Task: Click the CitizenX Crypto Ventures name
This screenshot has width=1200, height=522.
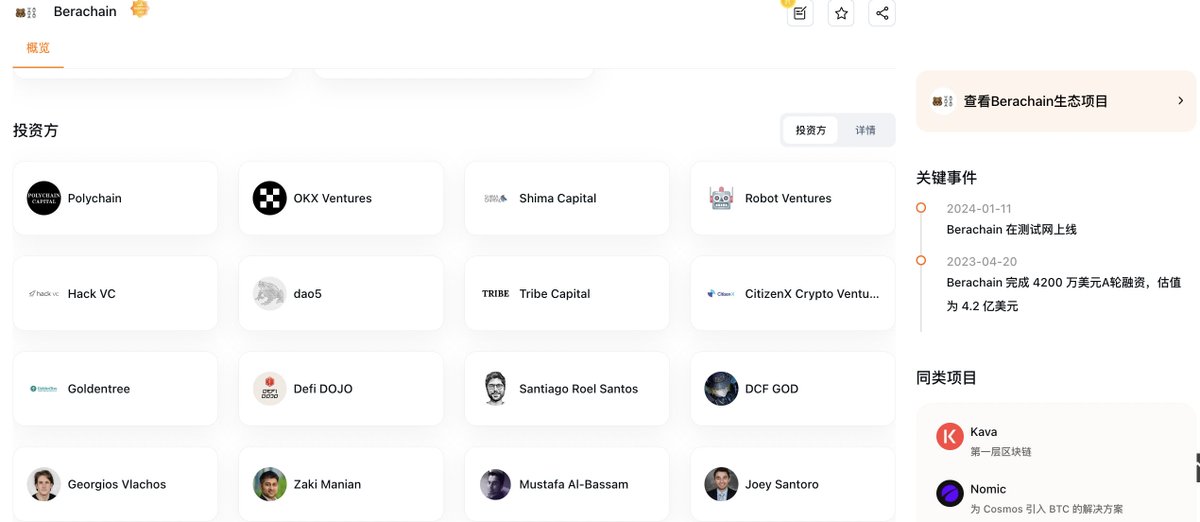Action: (812, 294)
